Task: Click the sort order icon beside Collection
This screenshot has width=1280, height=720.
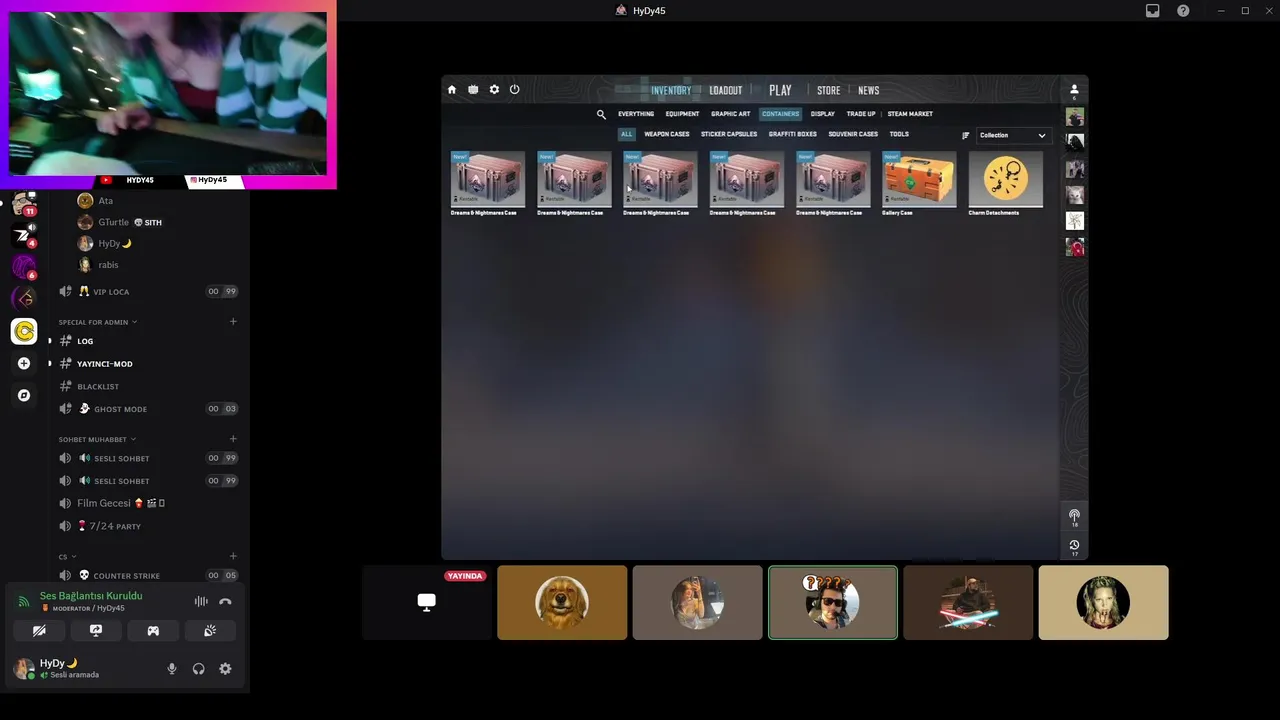Action: coord(965,135)
